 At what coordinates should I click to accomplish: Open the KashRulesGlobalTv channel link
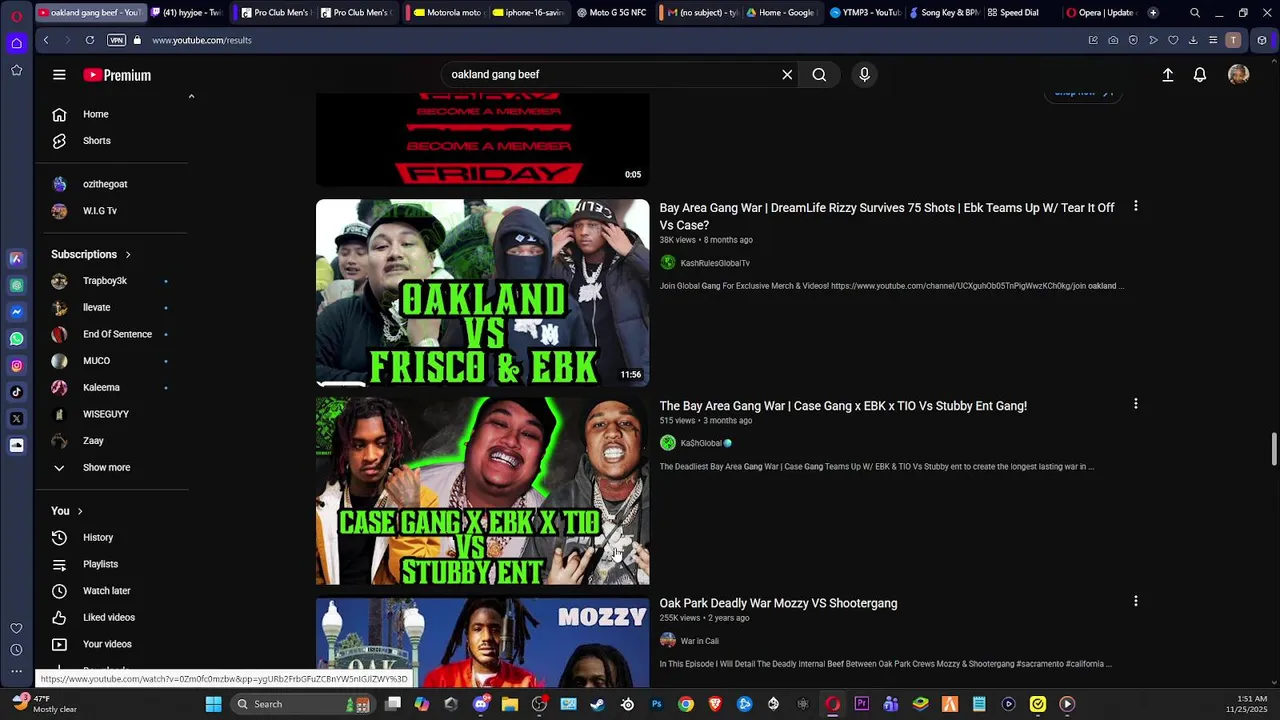tap(715, 263)
